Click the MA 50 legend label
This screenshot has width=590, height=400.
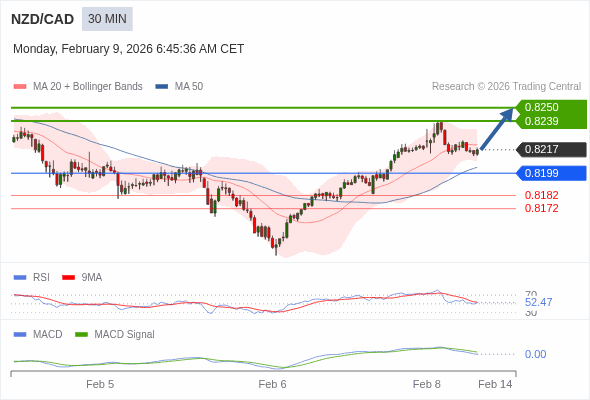[x=189, y=87]
